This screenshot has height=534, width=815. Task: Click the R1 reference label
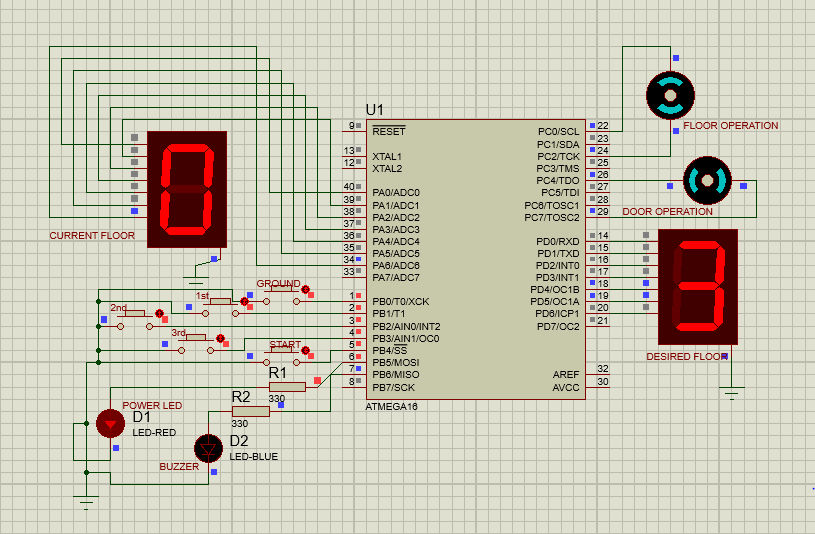(278, 373)
